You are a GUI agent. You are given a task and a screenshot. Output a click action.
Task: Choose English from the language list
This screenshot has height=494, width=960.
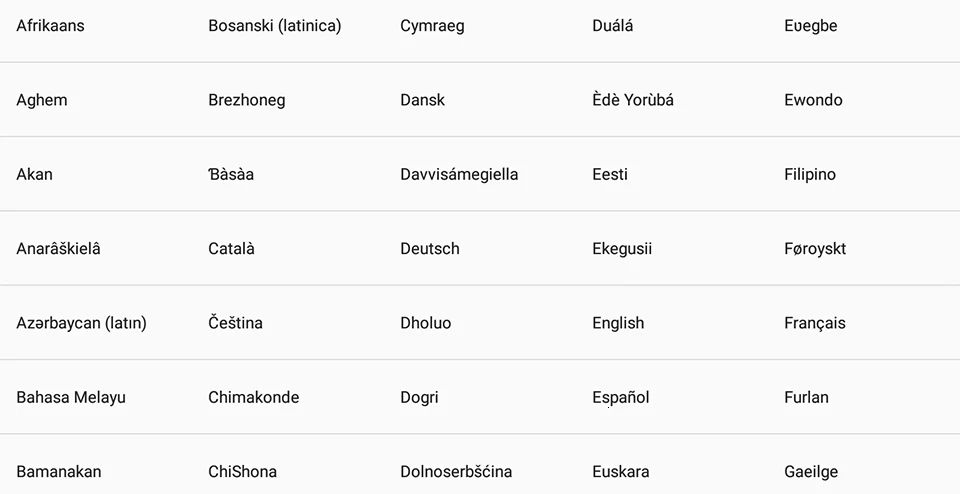(x=618, y=323)
